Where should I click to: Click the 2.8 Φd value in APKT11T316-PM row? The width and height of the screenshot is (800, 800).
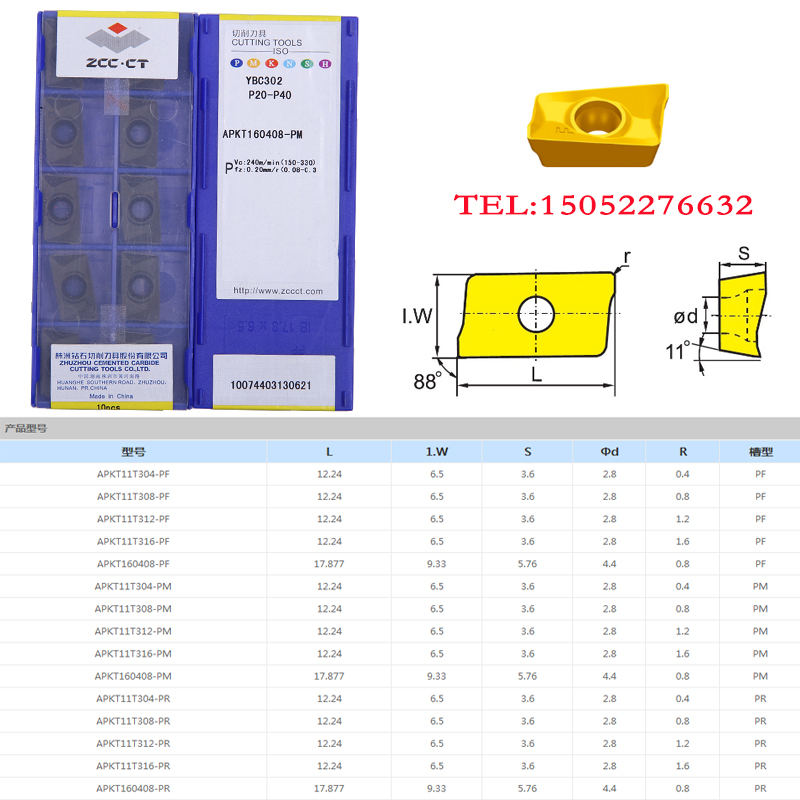click(x=609, y=654)
